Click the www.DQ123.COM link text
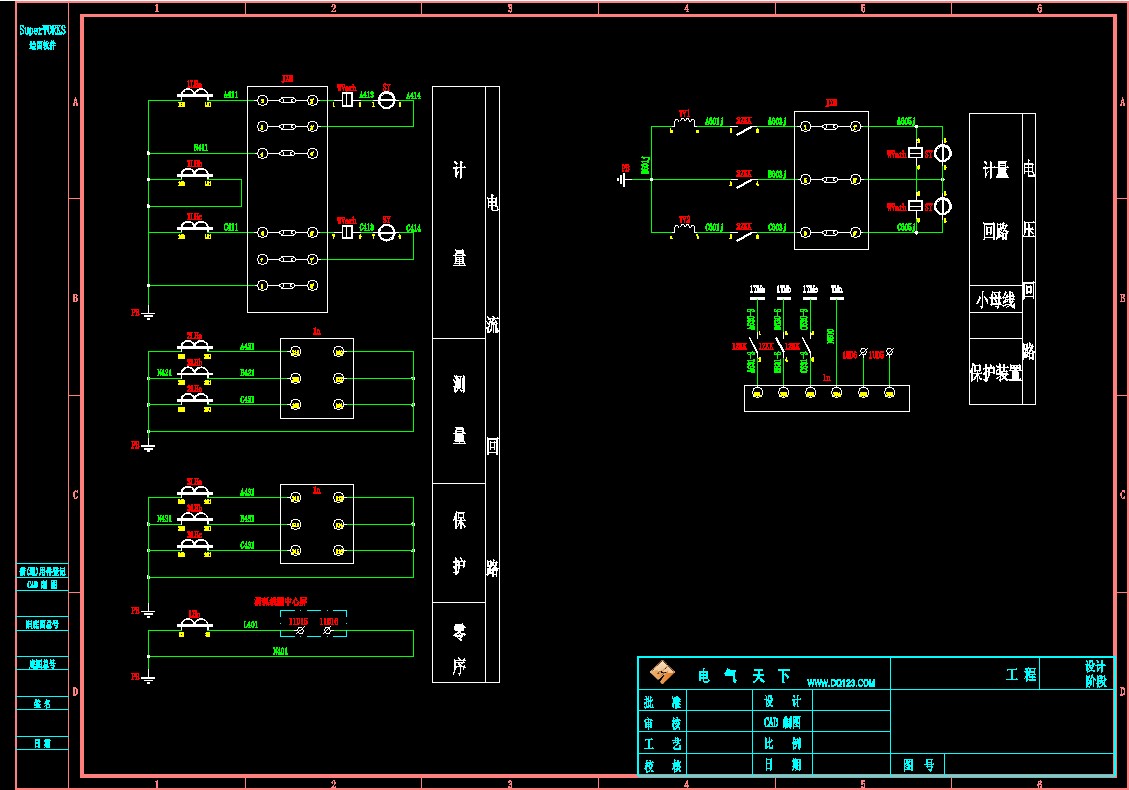The width and height of the screenshot is (1129, 790). (x=840, y=683)
